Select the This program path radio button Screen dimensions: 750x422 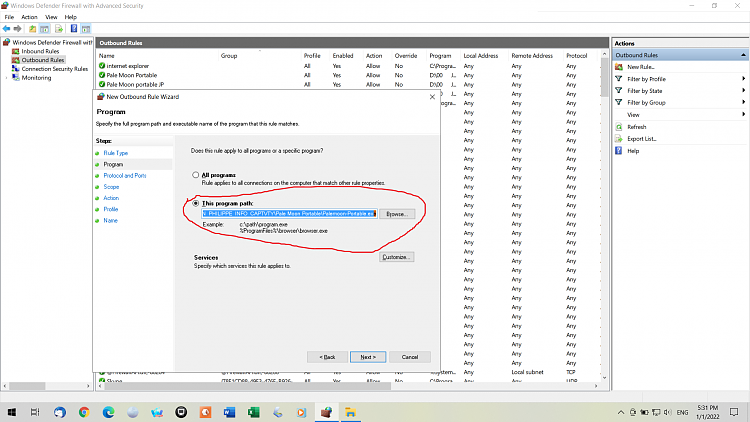click(196, 203)
